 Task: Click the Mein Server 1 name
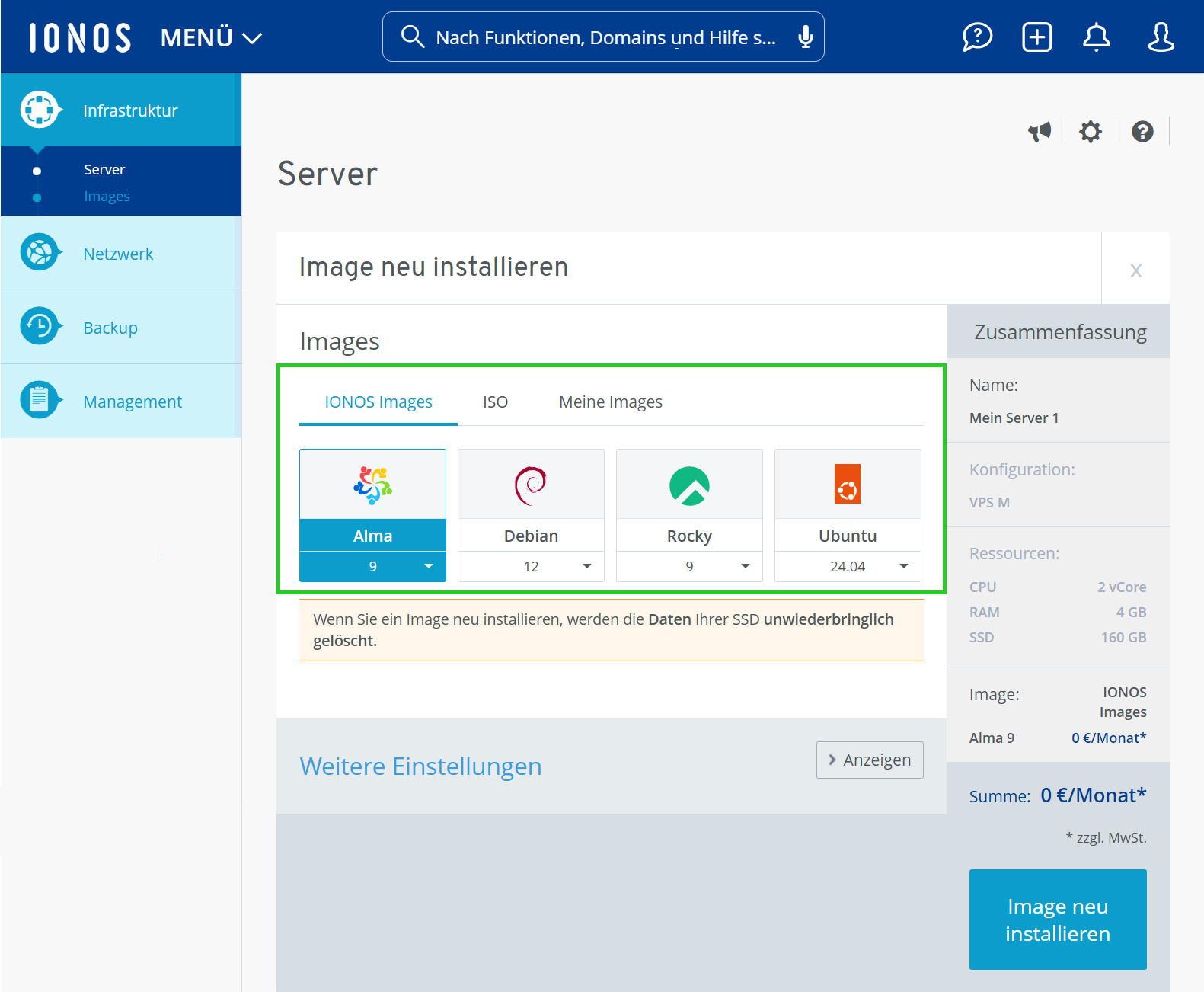(1014, 418)
